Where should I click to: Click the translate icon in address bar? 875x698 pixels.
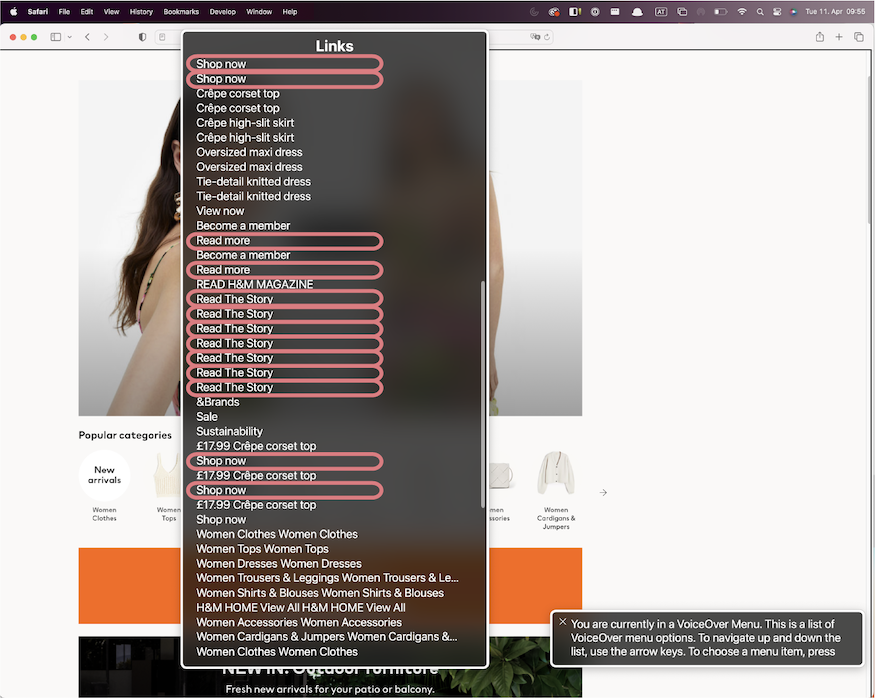tap(535, 37)
